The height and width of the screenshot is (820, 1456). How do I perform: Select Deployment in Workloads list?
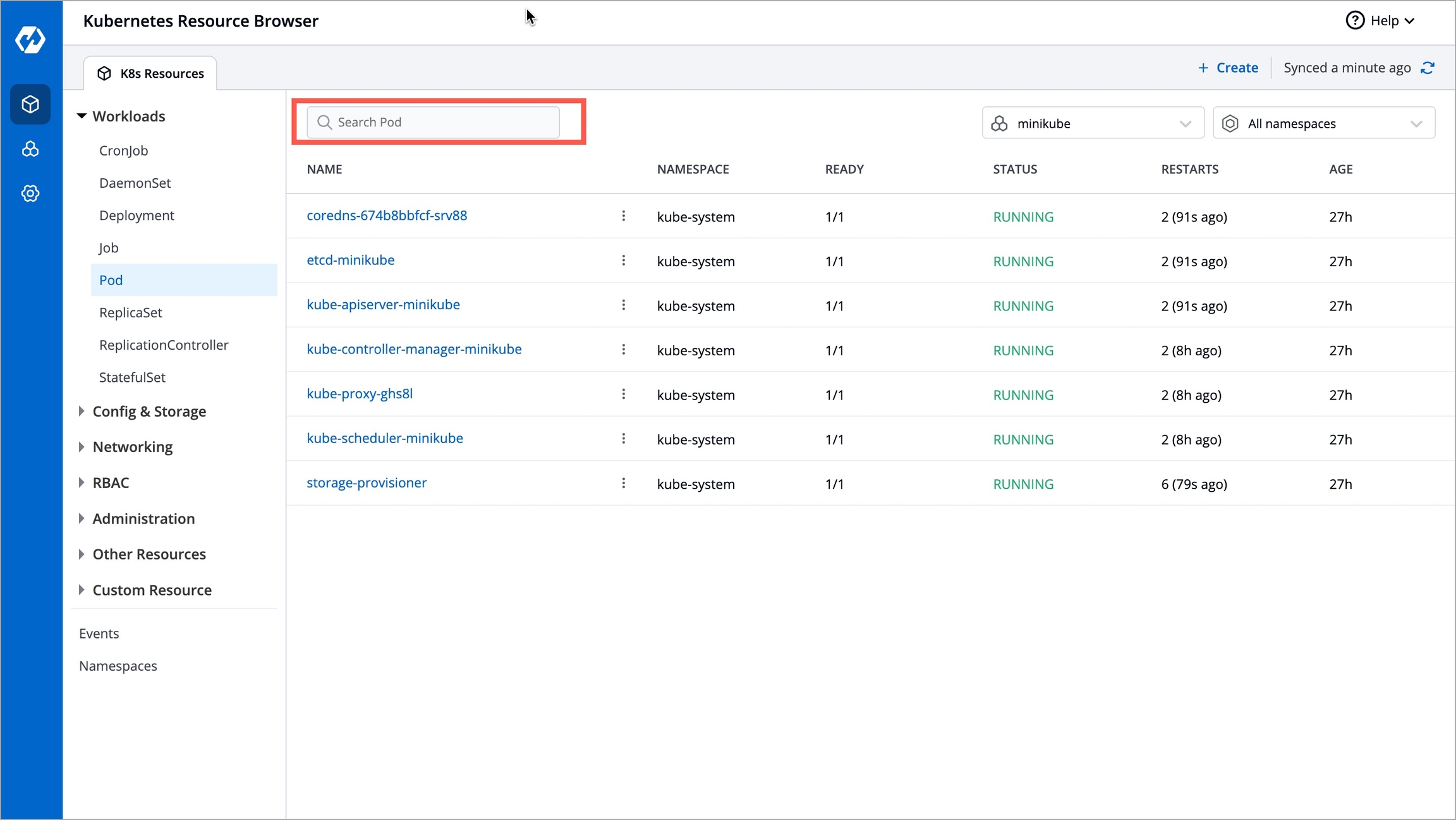(x=136, y=216)
